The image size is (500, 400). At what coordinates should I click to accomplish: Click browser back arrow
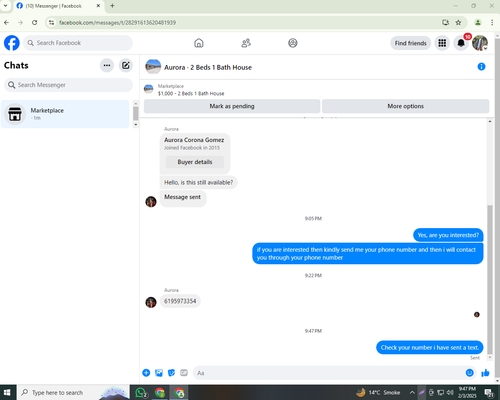(x=7, y=23)
